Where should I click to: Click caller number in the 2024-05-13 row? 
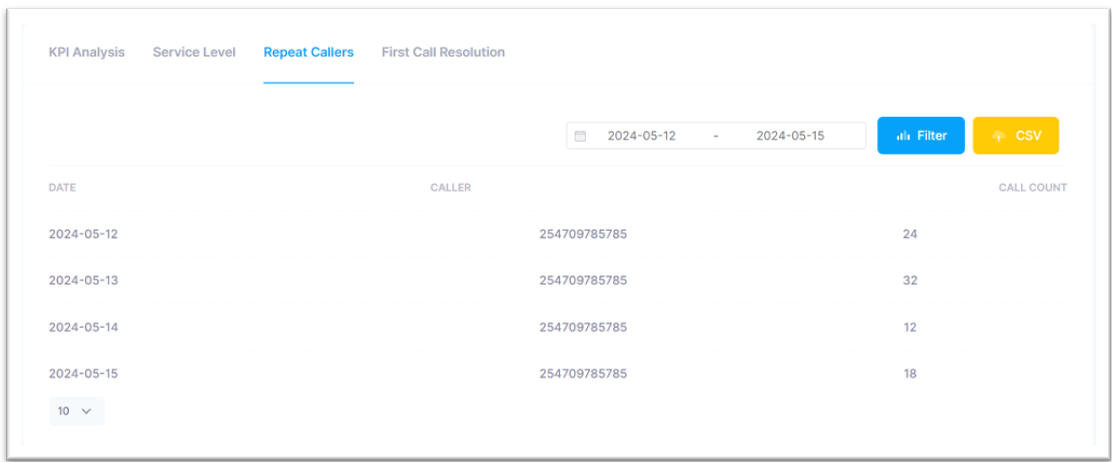(x=583, y=280)
